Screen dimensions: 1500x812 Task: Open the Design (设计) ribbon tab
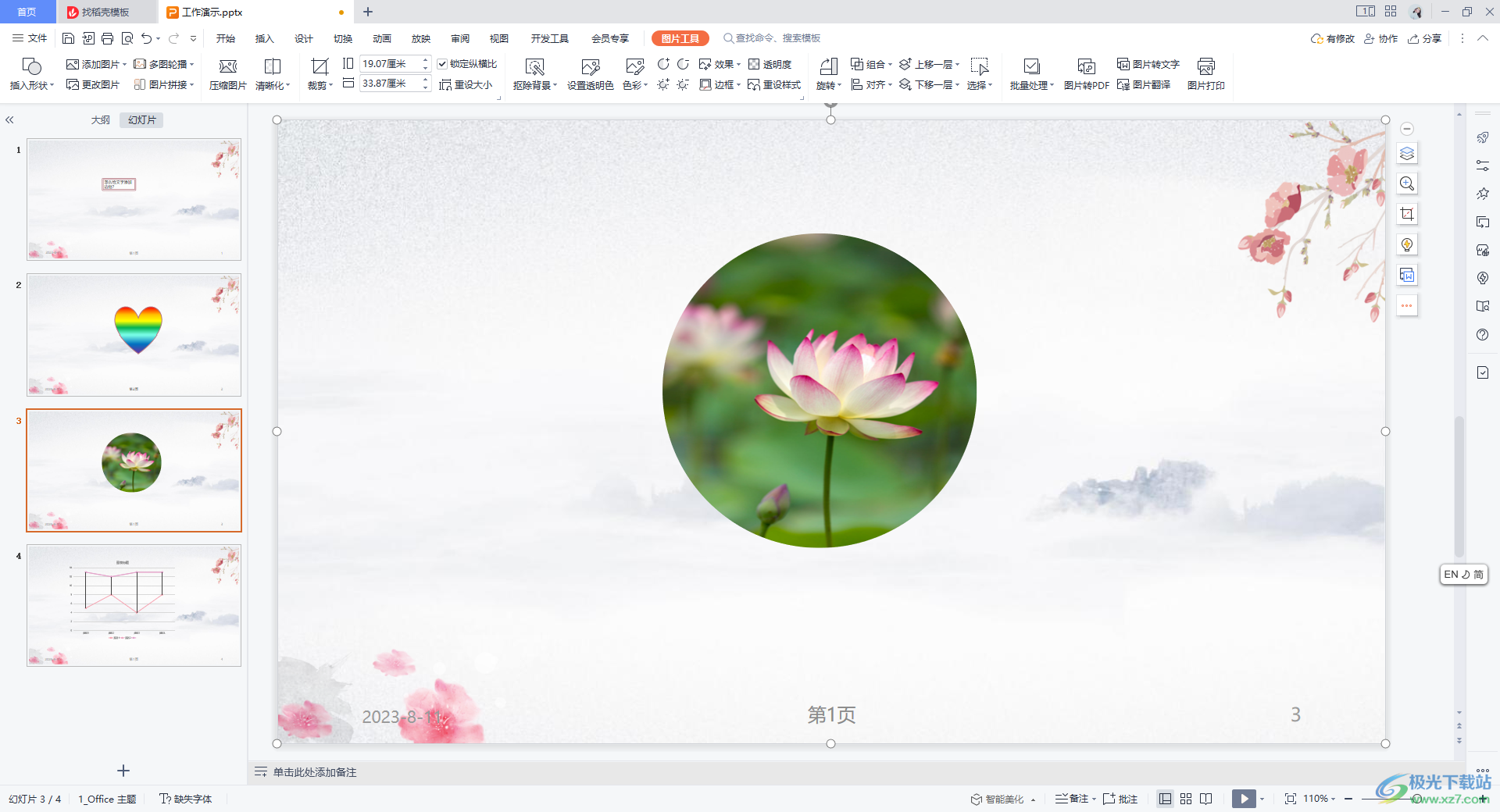(304, 38)
